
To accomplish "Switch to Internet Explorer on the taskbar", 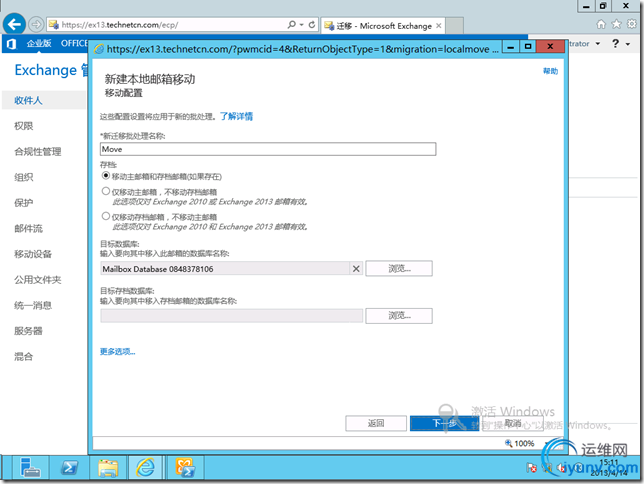I will [146, 468].
